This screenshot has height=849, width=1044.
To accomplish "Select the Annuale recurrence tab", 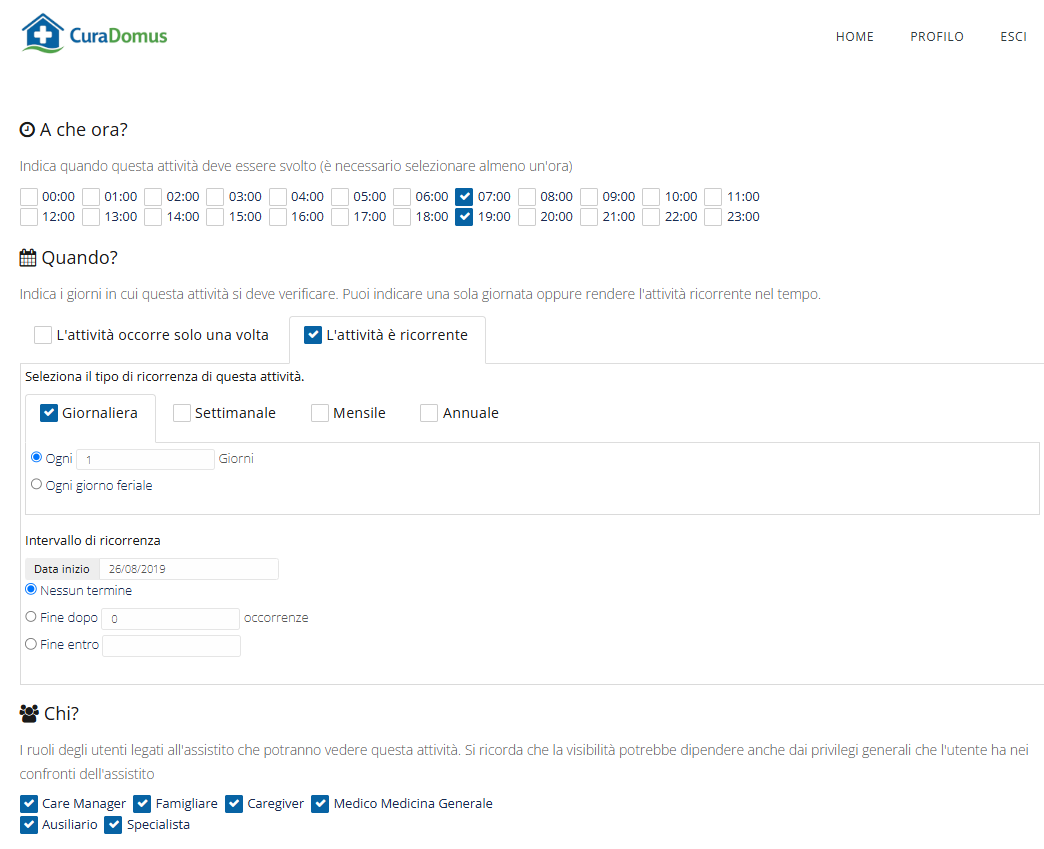I will pos(459,413).
